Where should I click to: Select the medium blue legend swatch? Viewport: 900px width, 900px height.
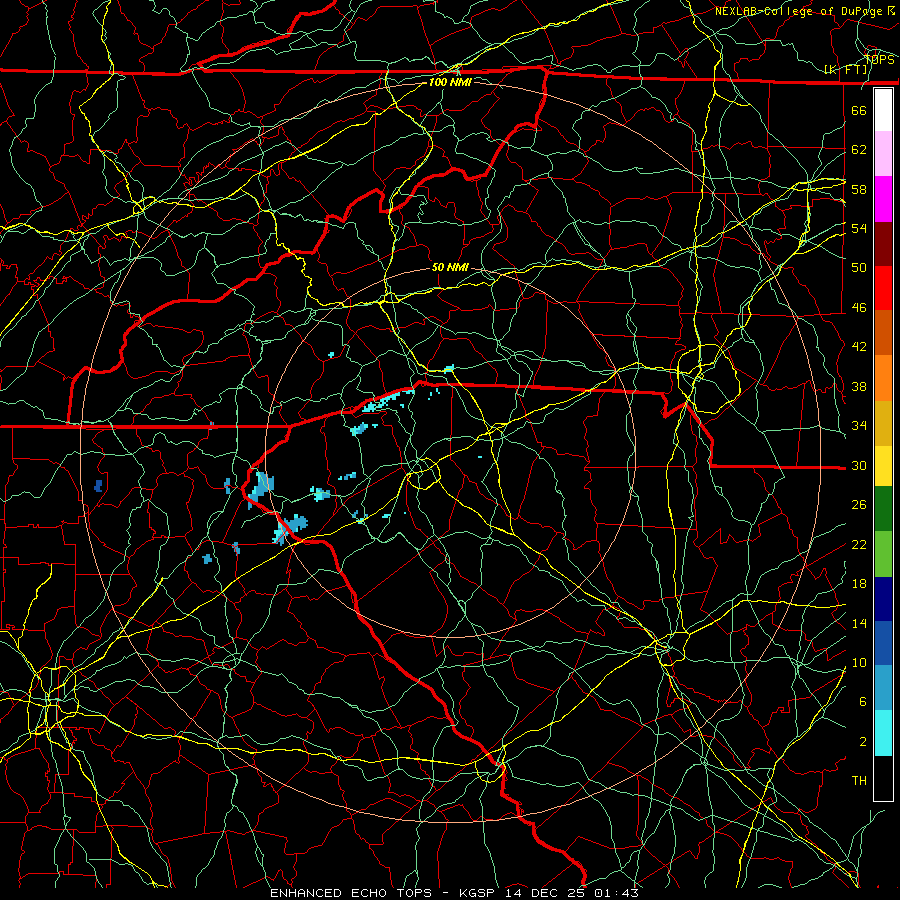click(883, 643)
